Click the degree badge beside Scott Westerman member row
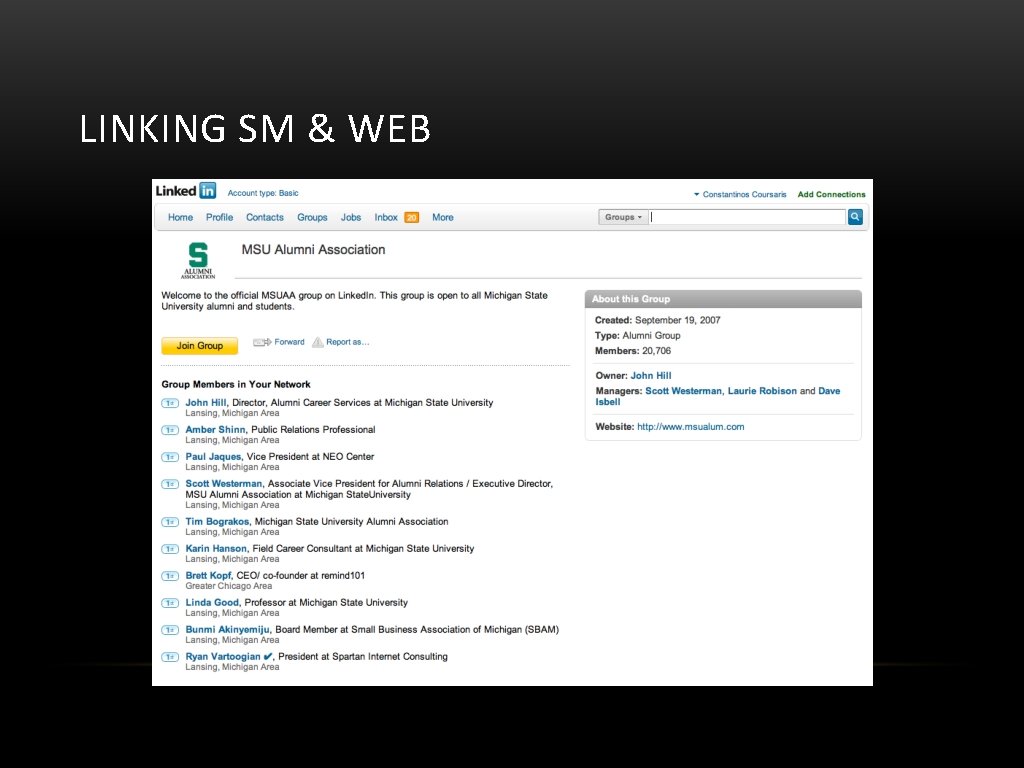 (x=170, y=484)
